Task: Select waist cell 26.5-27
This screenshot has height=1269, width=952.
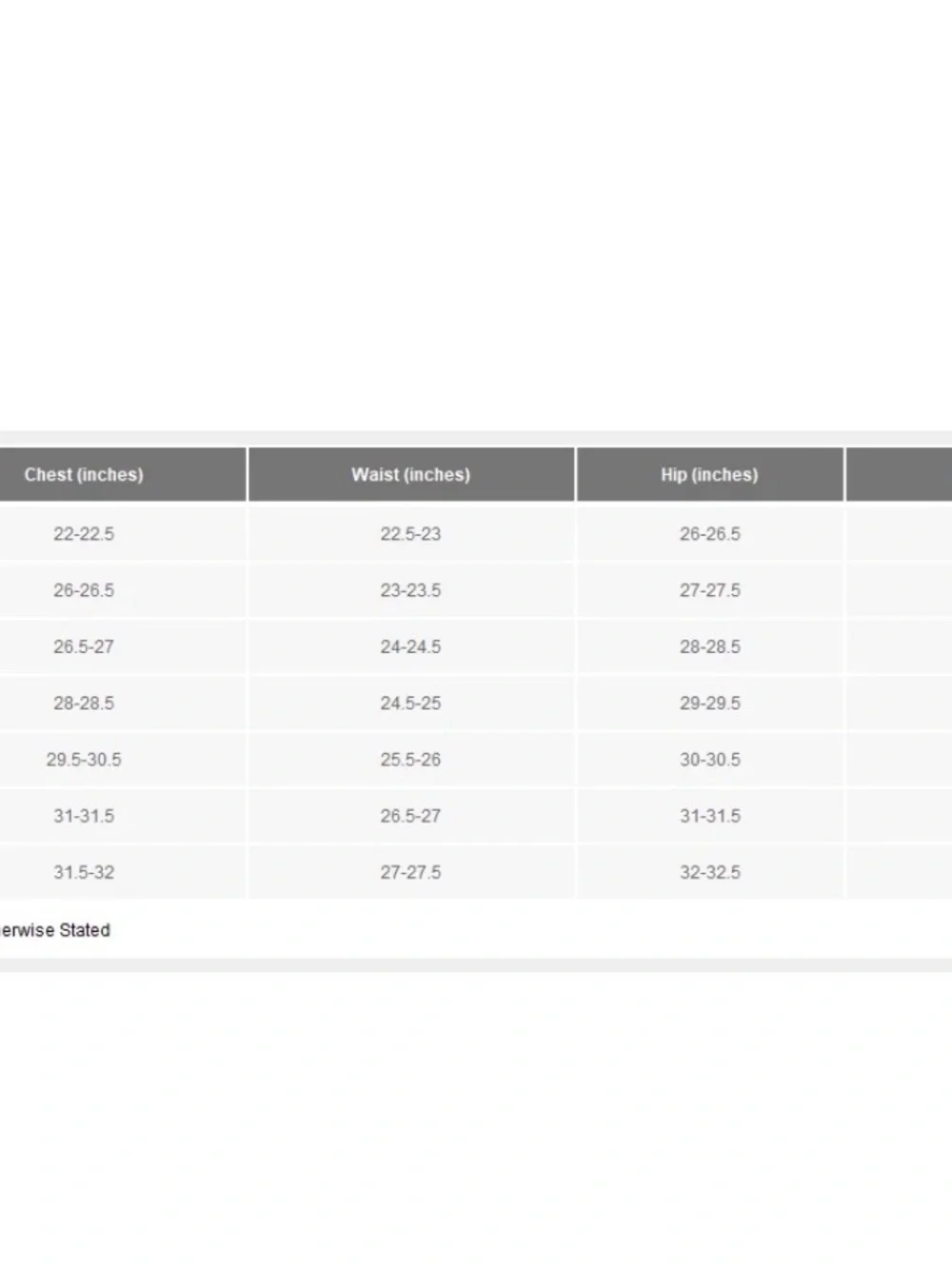Action: click(x=411, y=816)
